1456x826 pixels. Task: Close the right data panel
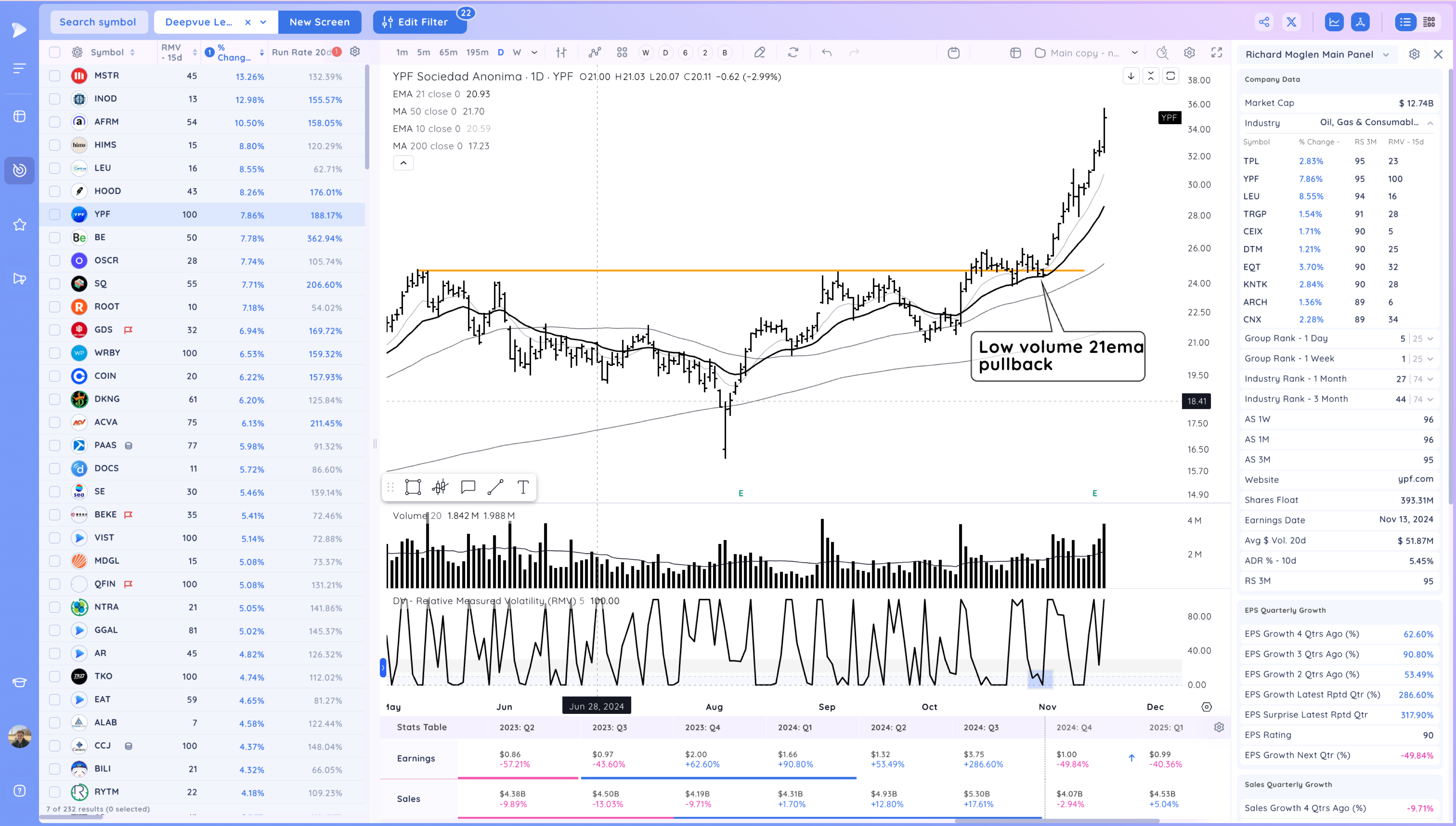1438,55
